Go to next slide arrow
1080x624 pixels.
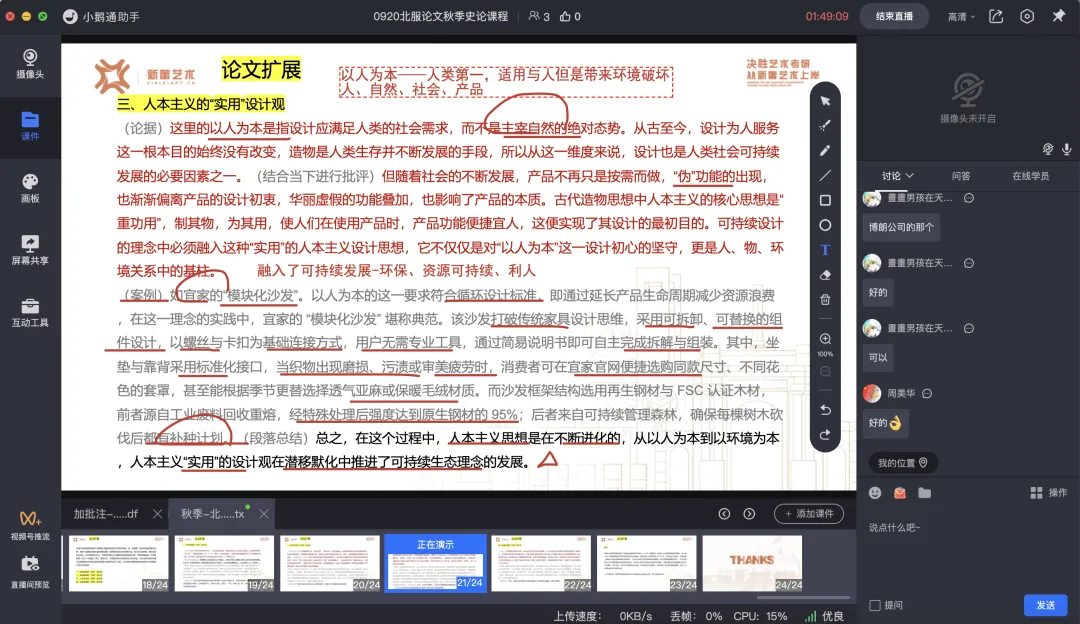click(x=749, y=514)
